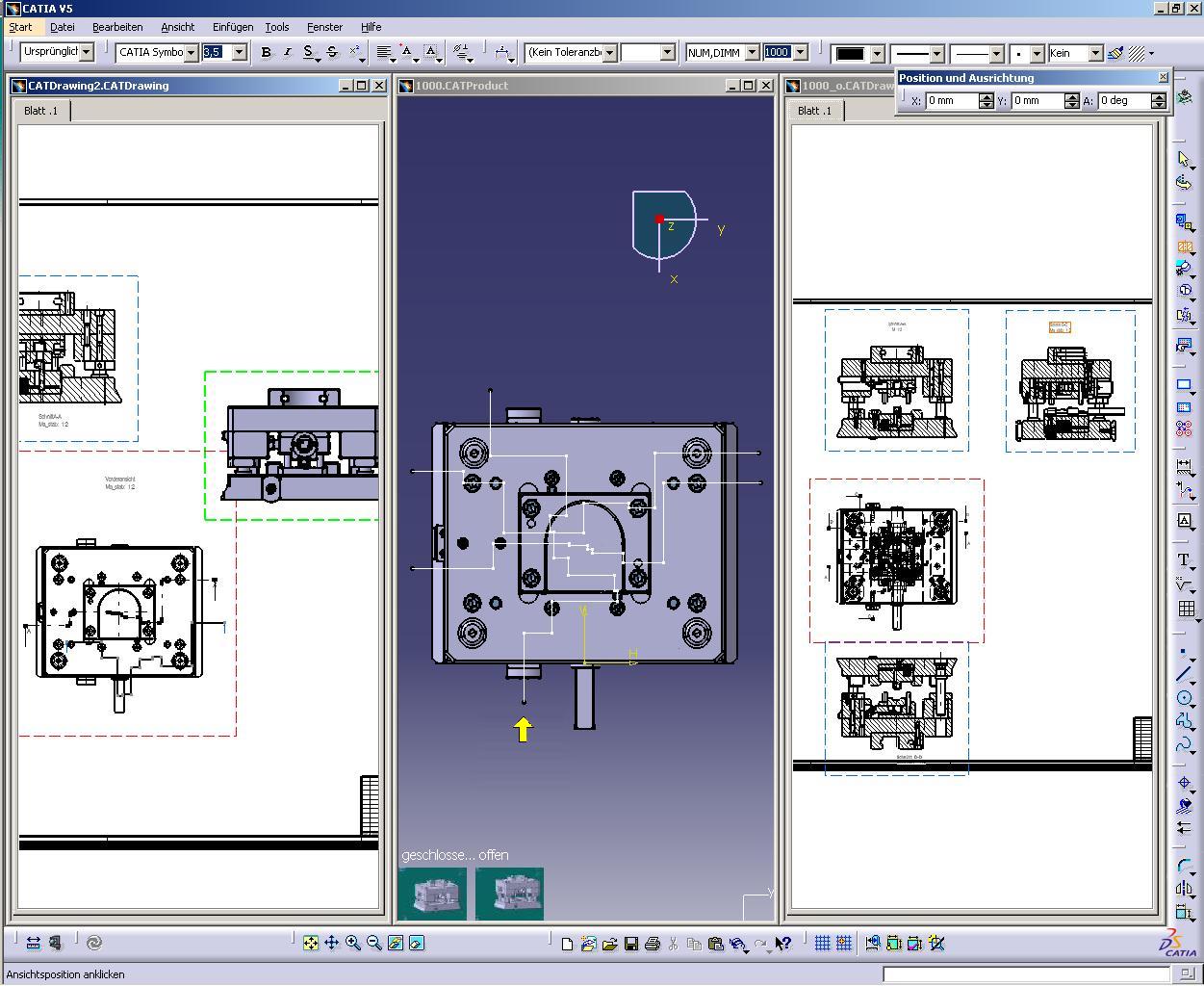Open the Start menu
The image size is (1204, 986).
[x=20, y=27]
